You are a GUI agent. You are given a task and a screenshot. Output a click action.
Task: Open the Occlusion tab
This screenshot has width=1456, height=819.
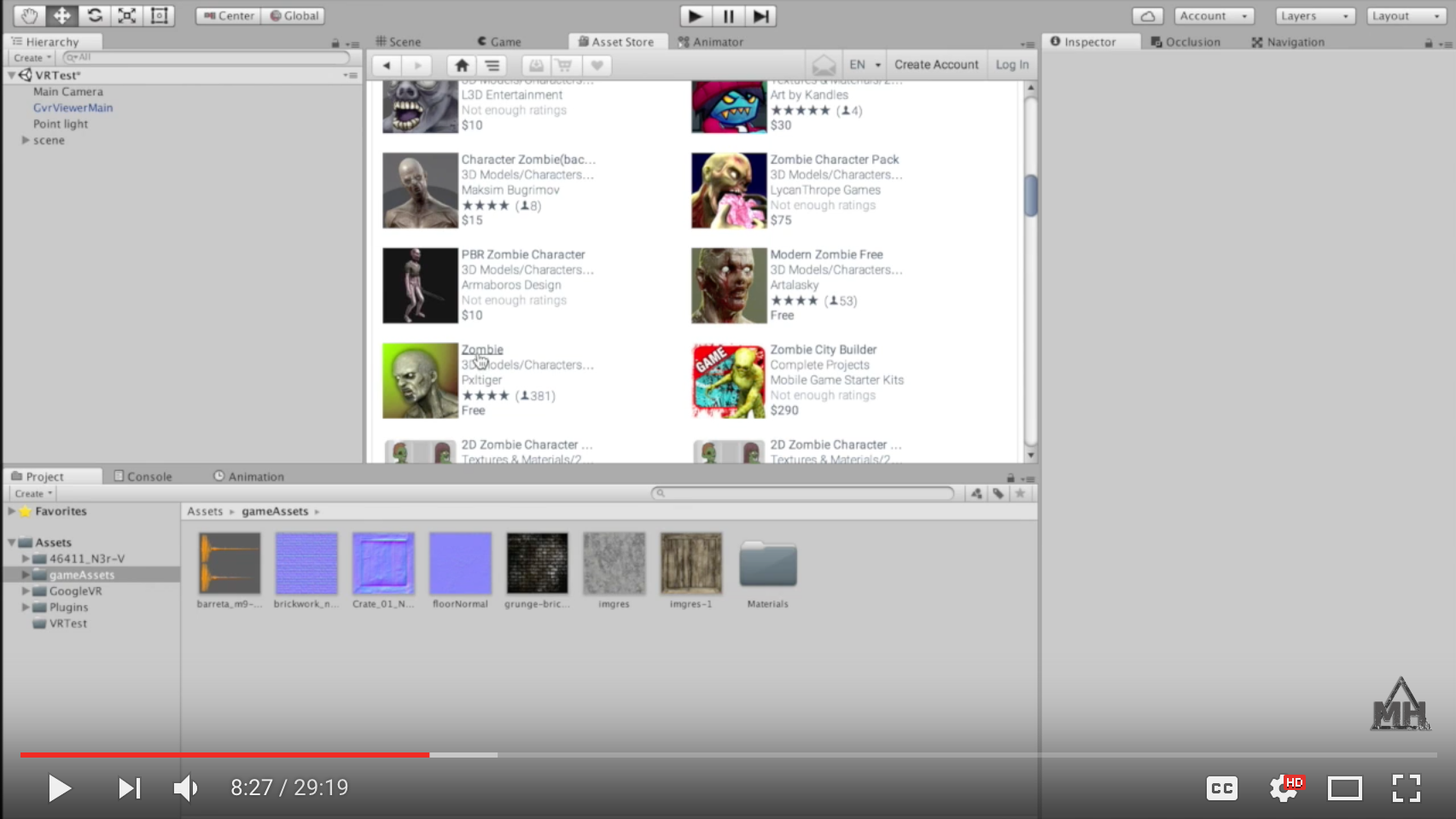[1185, 41]
